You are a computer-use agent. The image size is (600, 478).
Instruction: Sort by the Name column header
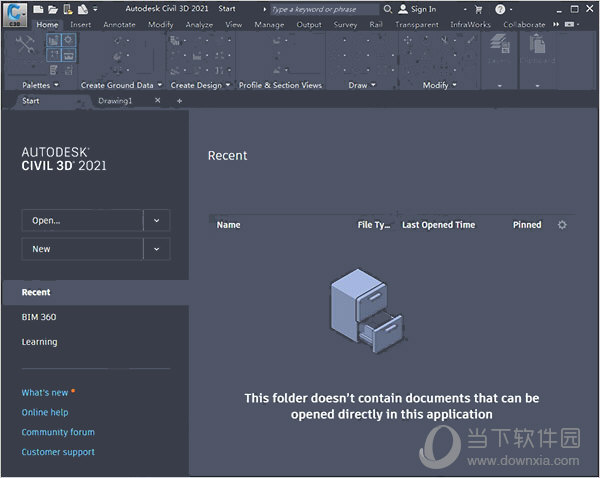[228, 225]
